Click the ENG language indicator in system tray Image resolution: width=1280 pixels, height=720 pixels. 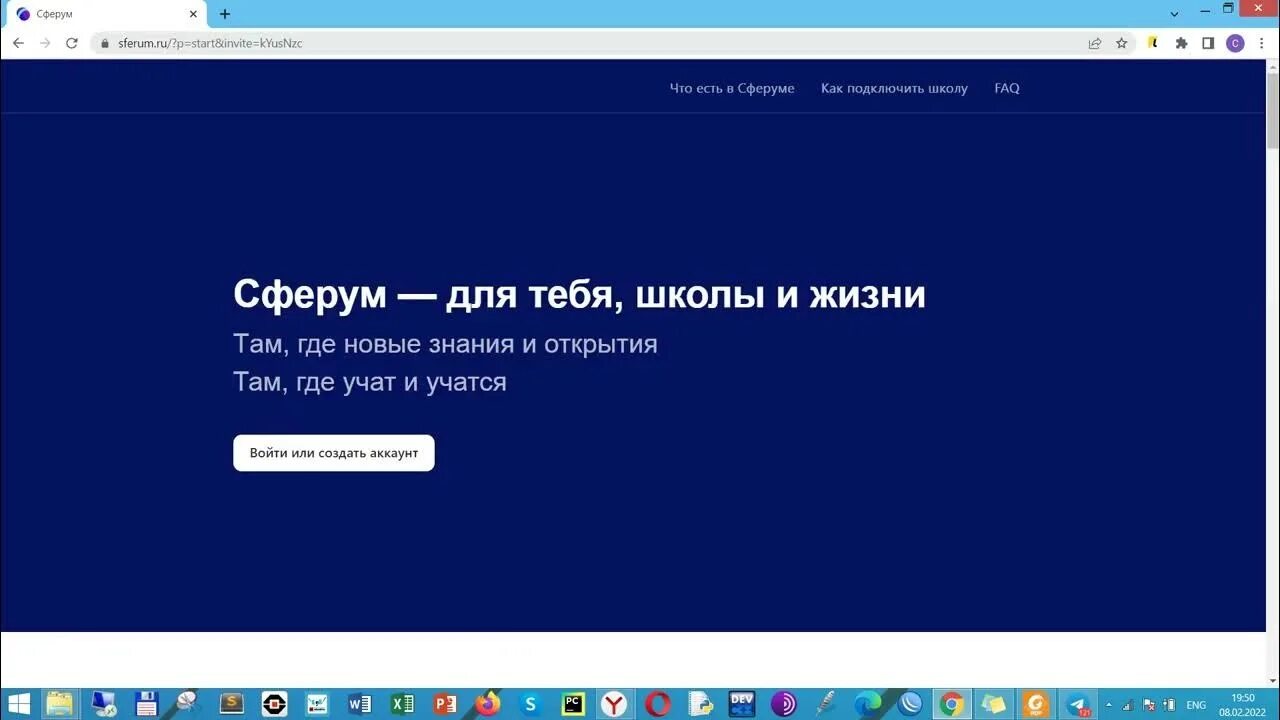1197,705
